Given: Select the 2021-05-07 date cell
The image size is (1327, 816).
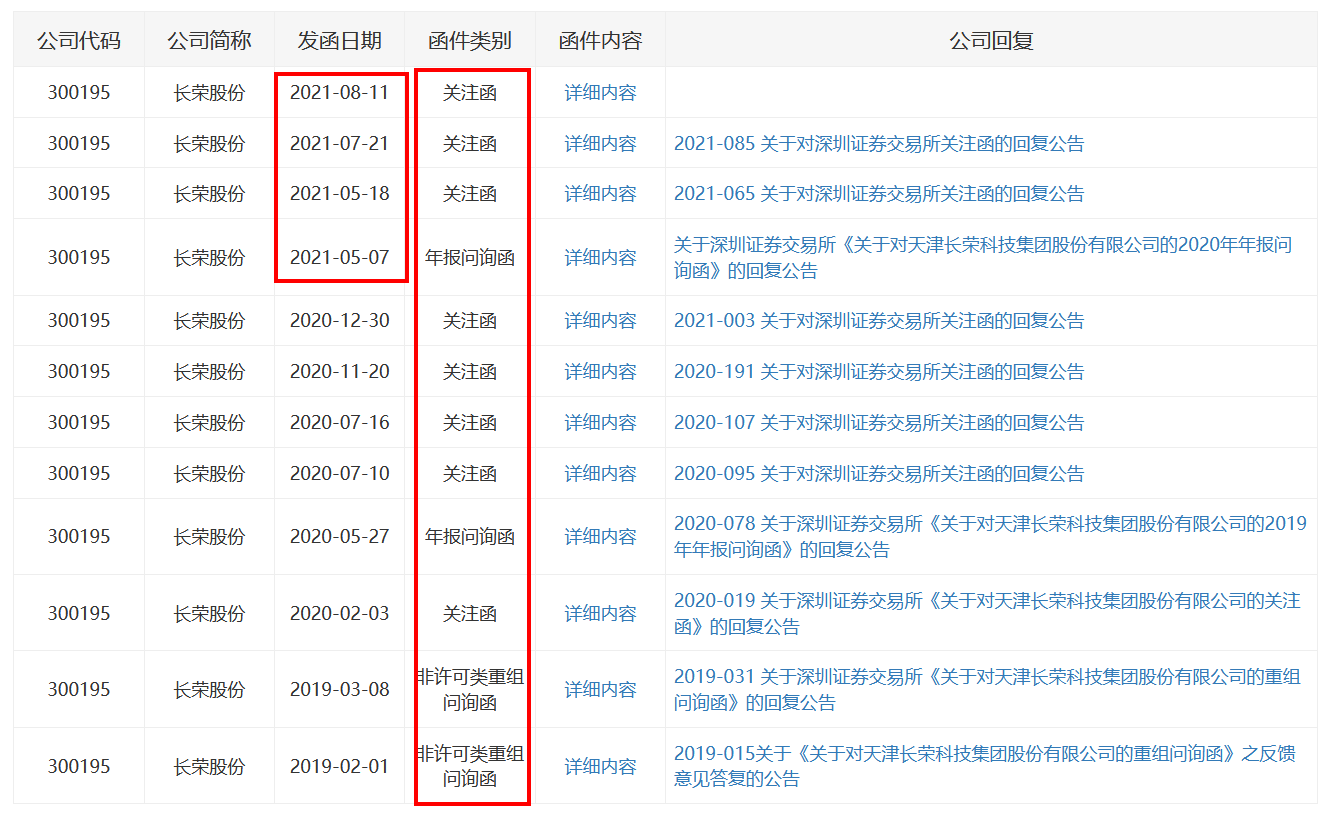Looking at the screenshot, I should pyautogui.click(x=339, y=258).
